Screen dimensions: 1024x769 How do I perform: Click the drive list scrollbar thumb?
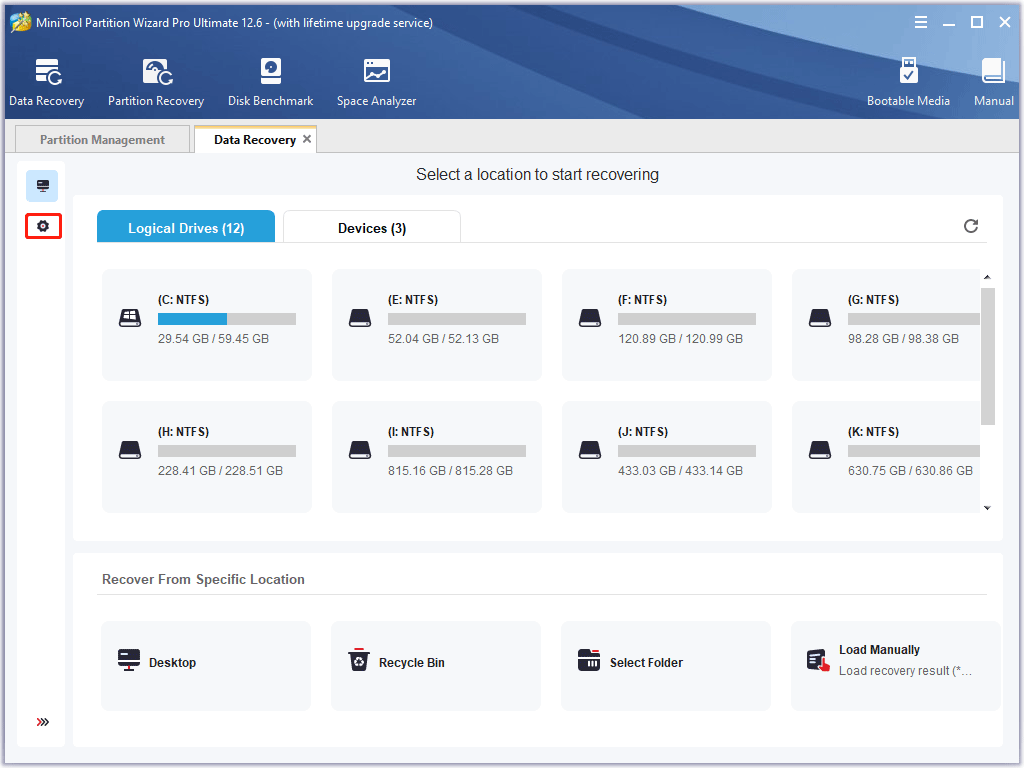pos(987,356)
